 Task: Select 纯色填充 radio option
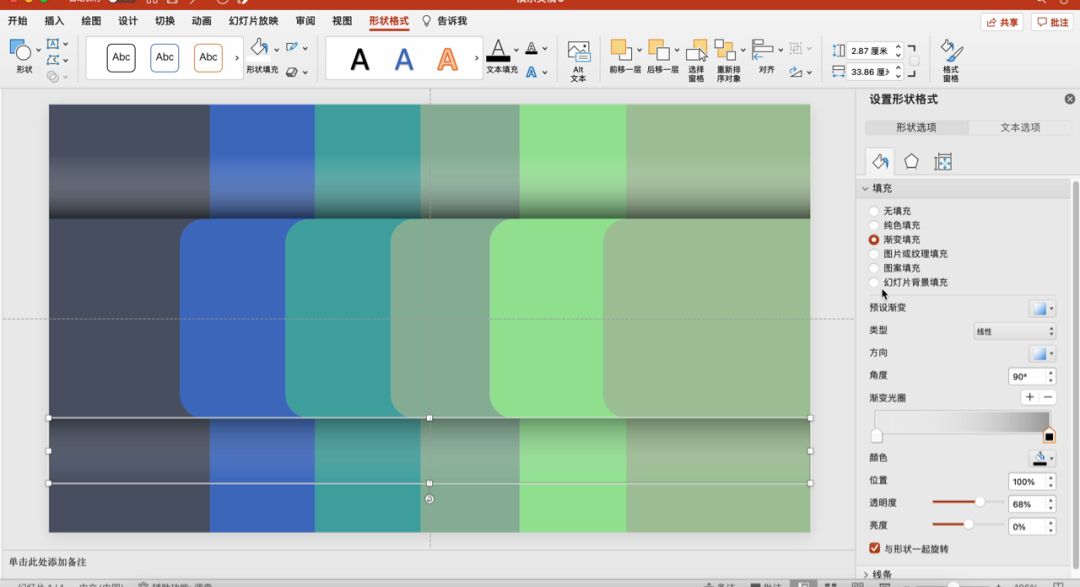point(873,225)
